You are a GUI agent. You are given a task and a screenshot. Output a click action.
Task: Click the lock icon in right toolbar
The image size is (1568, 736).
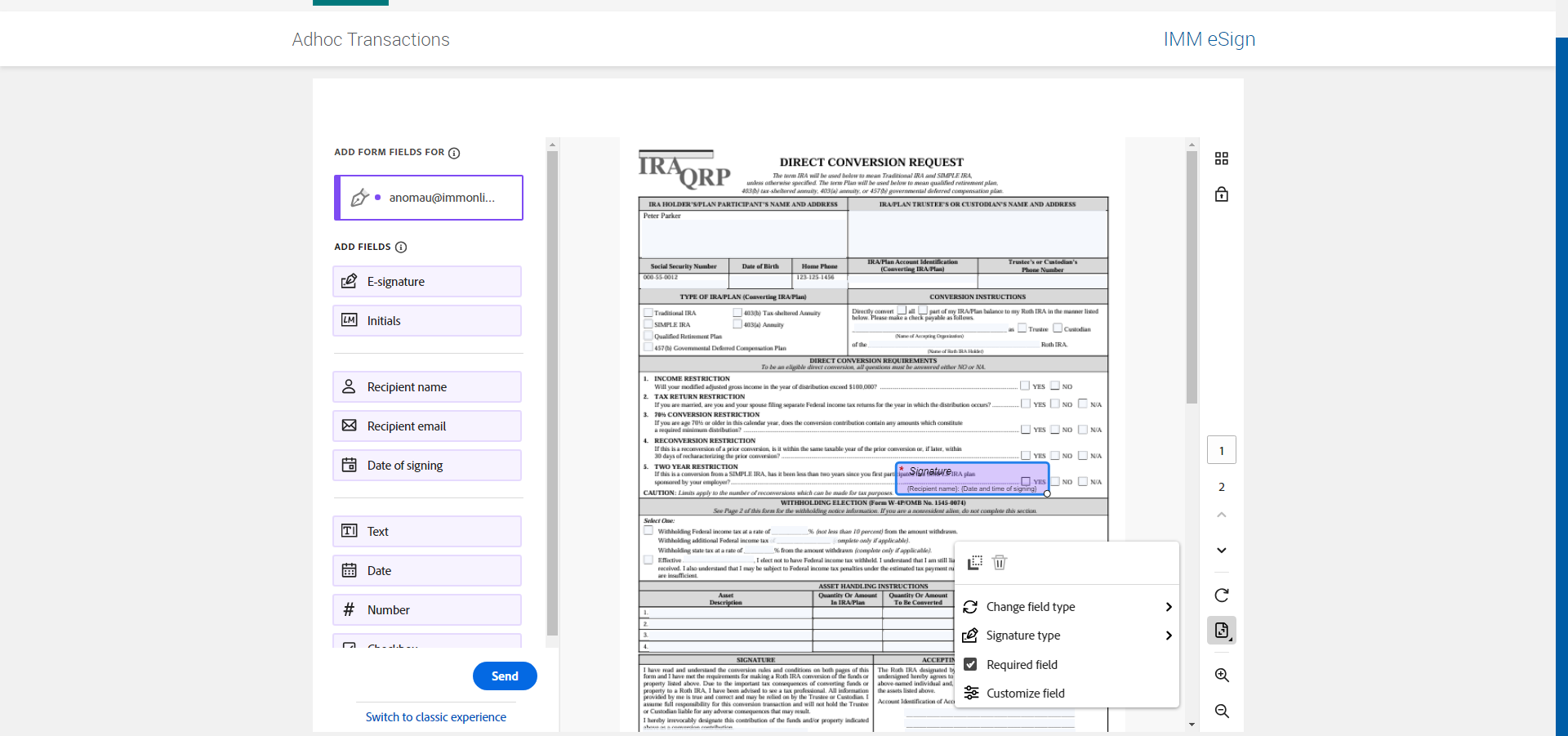point(1221,194)
